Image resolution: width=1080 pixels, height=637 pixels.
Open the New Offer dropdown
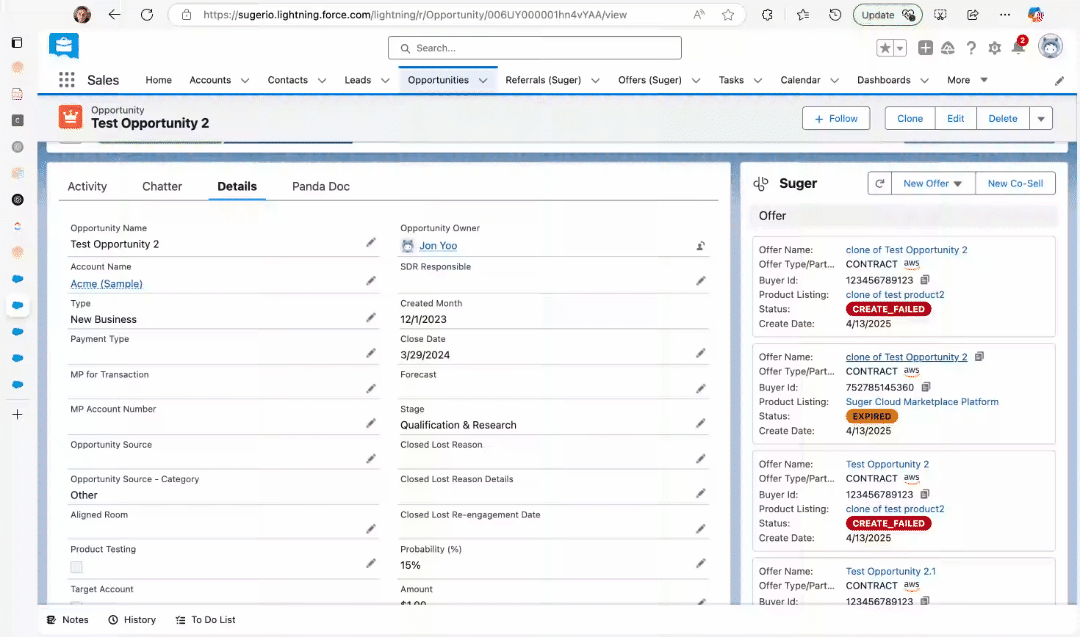[x=933, y=183]
